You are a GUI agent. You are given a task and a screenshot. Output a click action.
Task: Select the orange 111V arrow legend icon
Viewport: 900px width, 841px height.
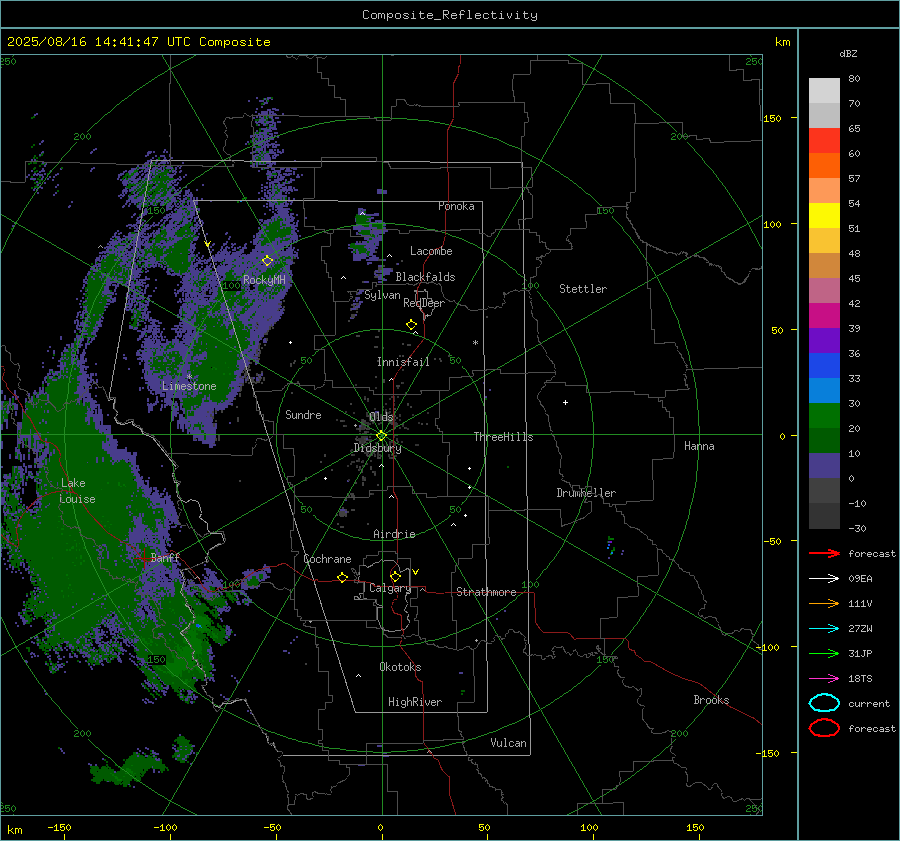tap(824, 603)
